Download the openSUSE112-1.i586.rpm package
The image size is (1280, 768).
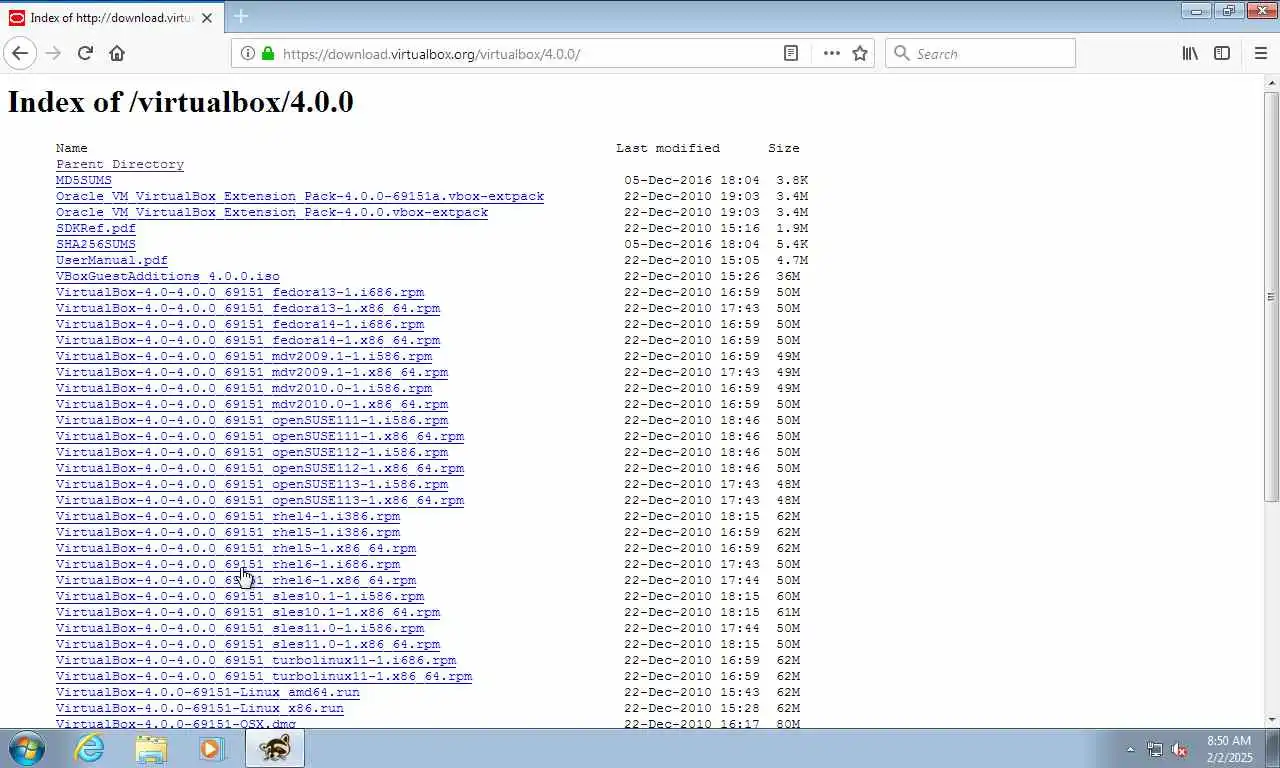tap(252, 452)
